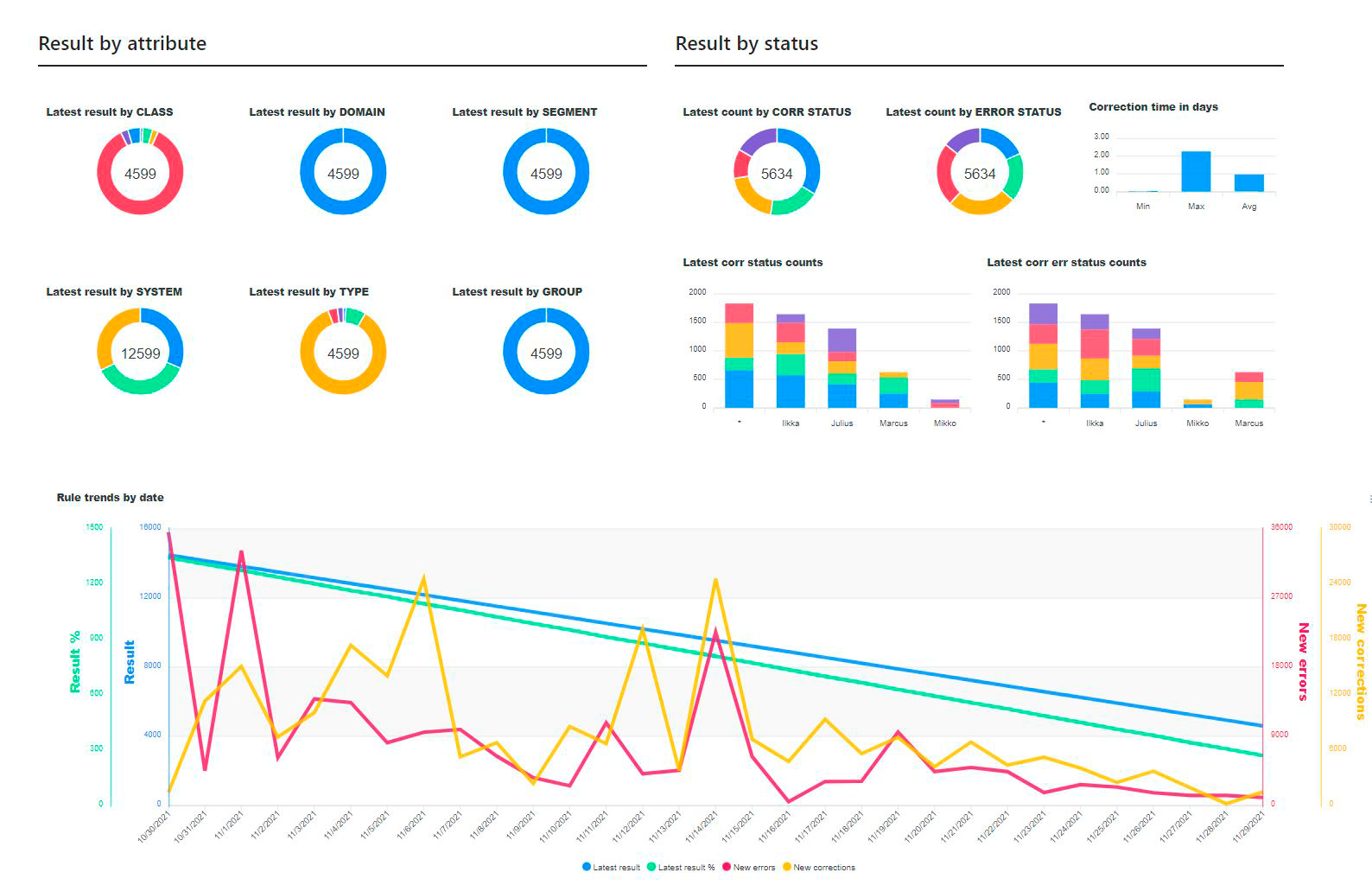
Task: Click the yellow New corrections peak at 11/14/2021
Action: click(x=716, y=580)
